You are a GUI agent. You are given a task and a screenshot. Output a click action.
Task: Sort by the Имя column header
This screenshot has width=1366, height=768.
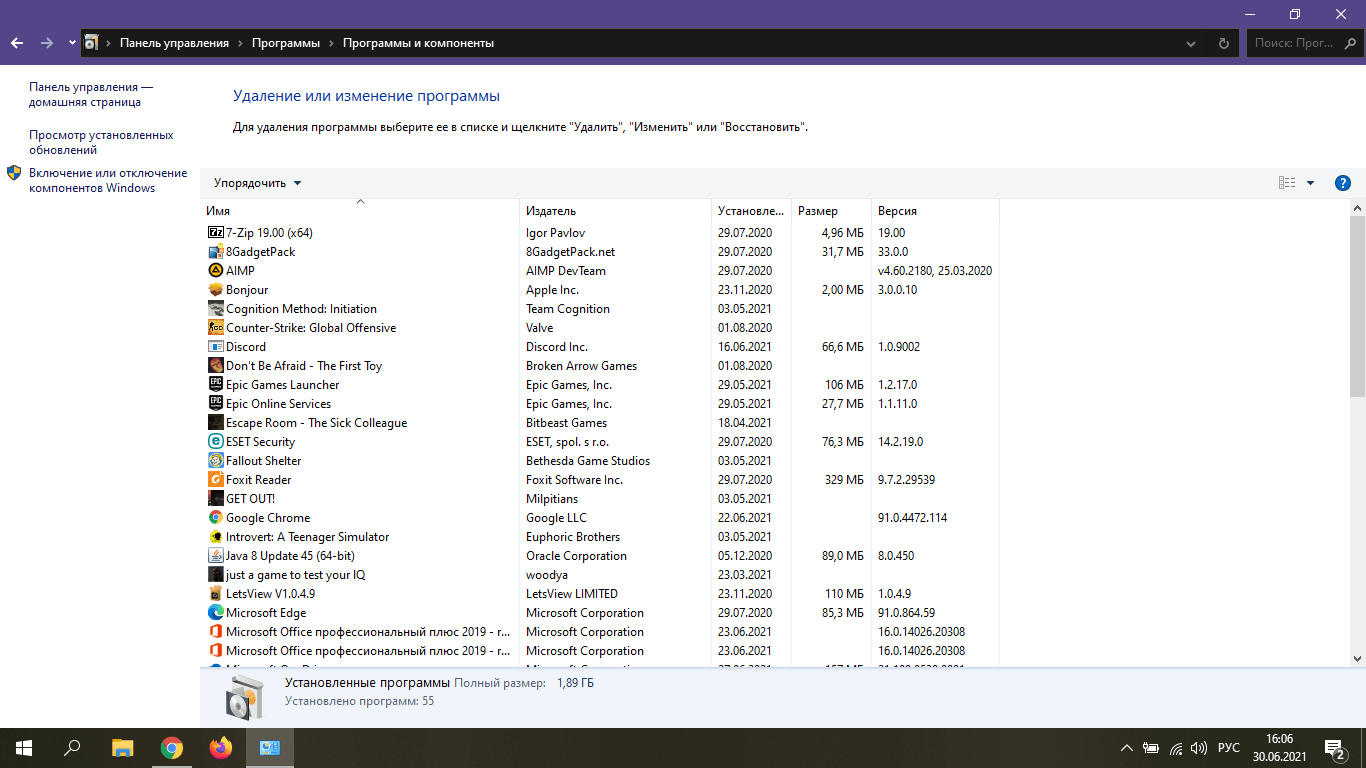coord(360,211)
